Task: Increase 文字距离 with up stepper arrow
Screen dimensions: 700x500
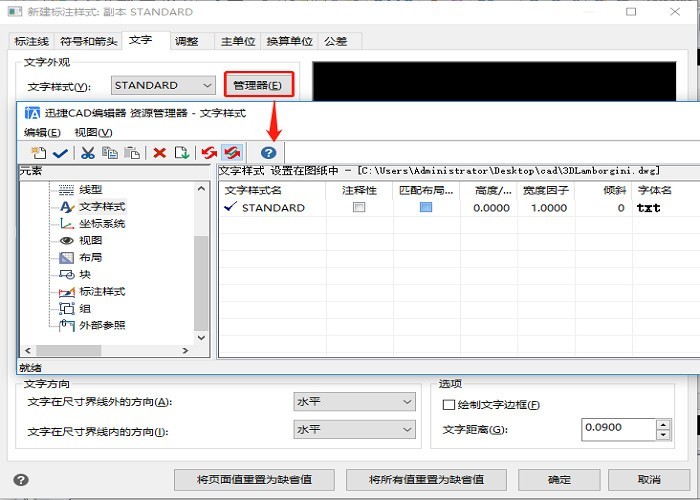Action: 663,424
